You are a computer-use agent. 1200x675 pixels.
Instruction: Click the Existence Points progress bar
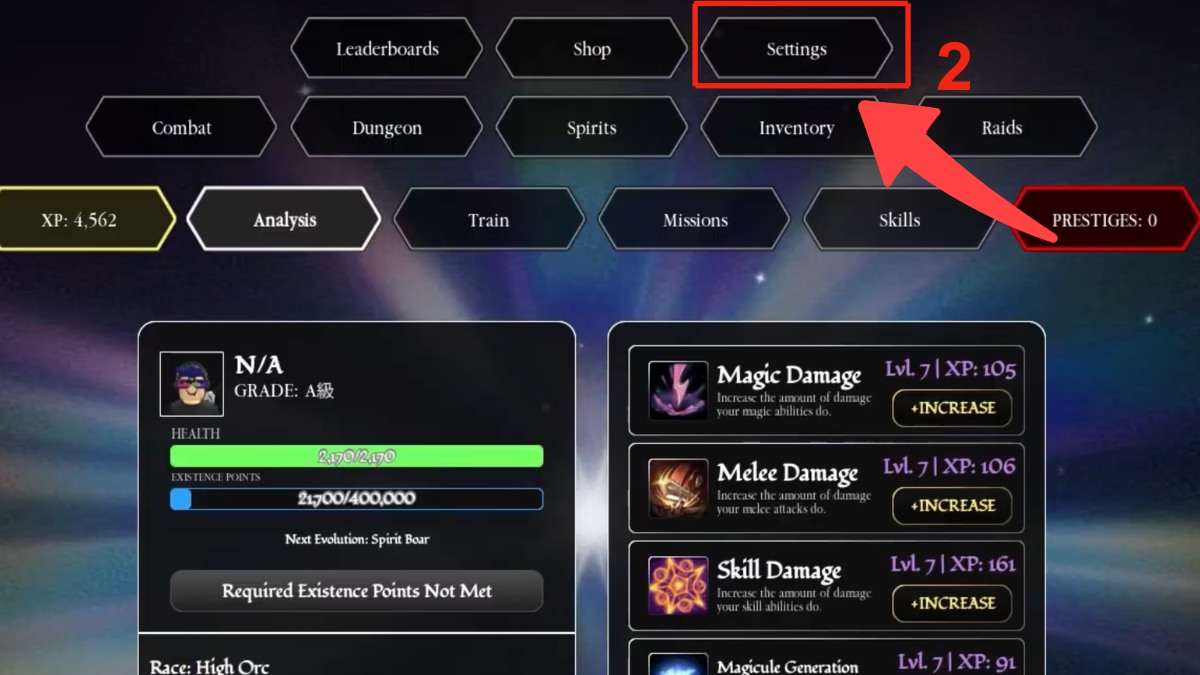click(357, 499)
